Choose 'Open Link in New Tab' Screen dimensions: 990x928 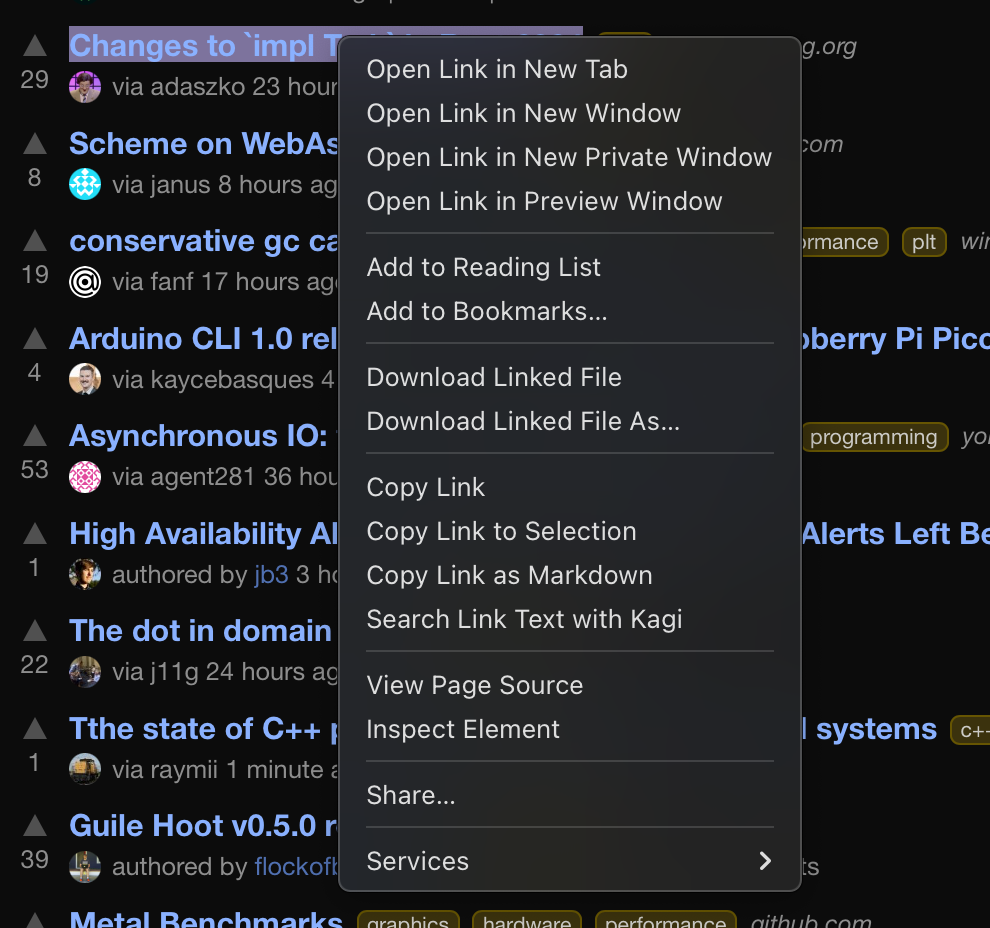pos(497,69)
